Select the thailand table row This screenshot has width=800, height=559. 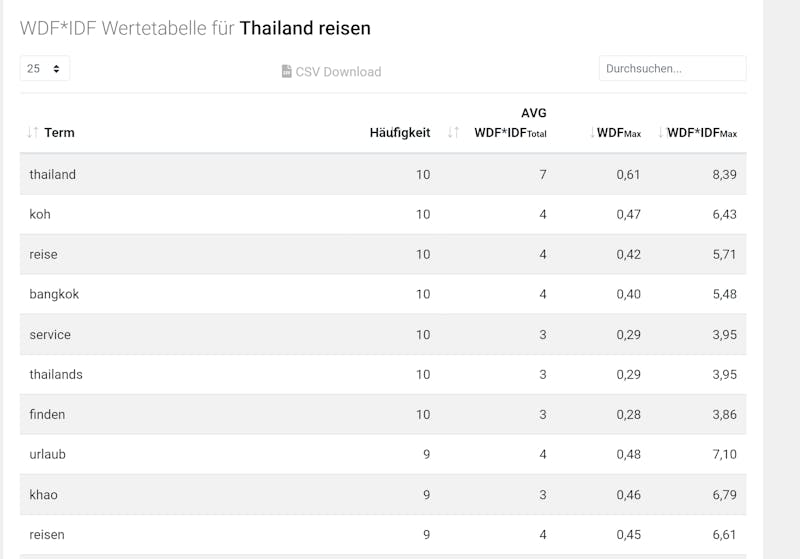[x=383, y=174]
